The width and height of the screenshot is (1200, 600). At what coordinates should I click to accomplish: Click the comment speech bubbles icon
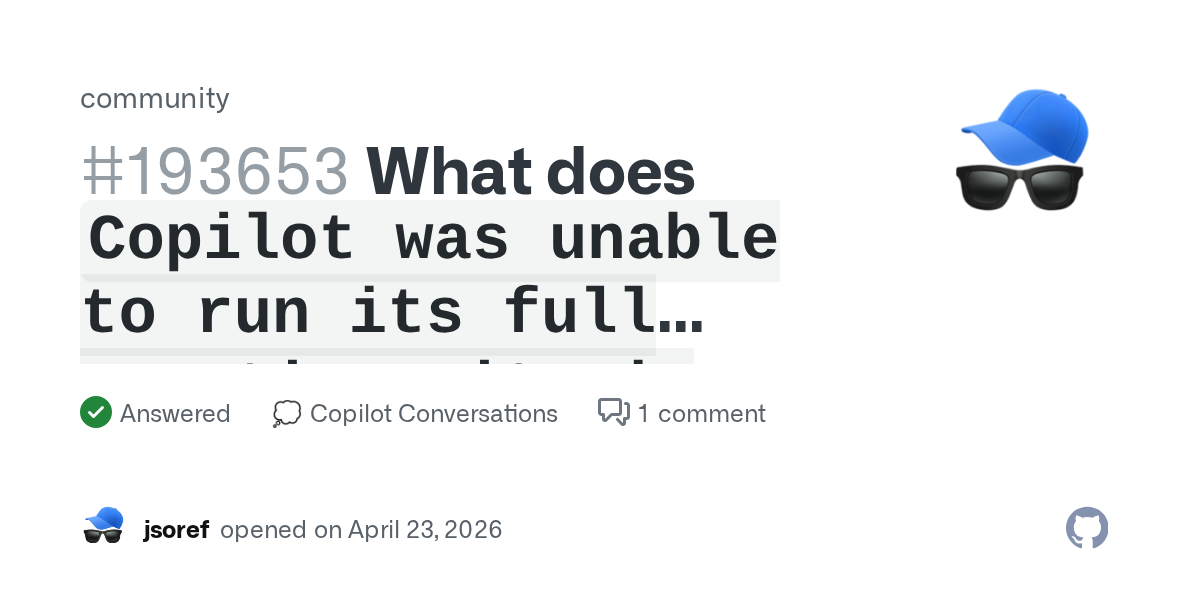tap(613, 412)
